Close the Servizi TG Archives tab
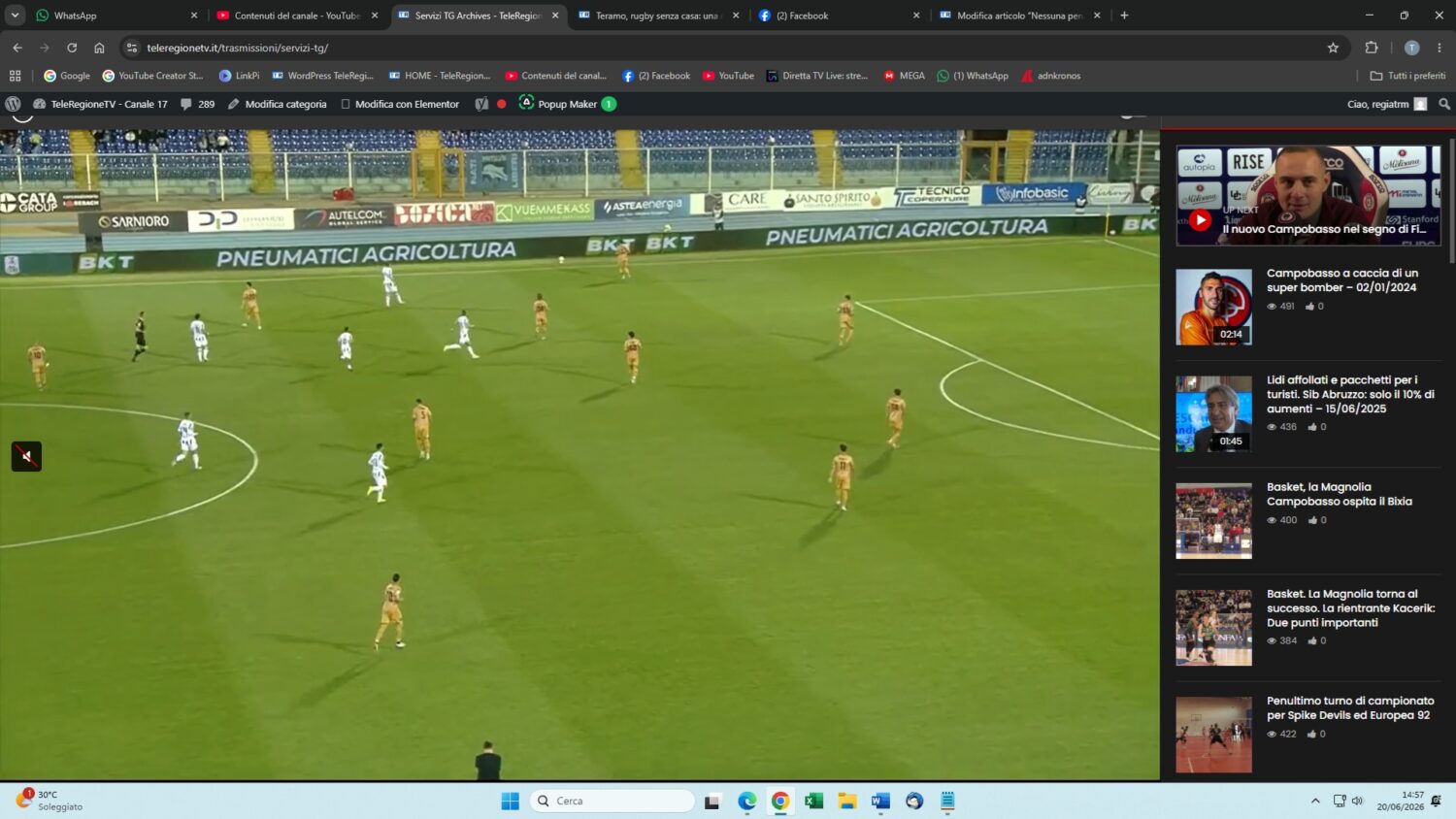This screenshot has height=819, width=1456. [x=555, y=16]
